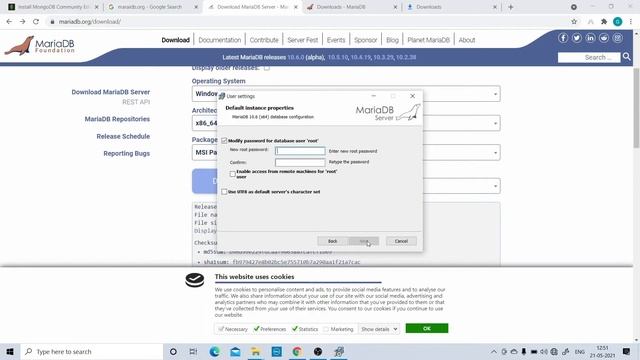The image size is (640, 360).
Task: Click the site search magnifier icon
Action: (627, 57)
